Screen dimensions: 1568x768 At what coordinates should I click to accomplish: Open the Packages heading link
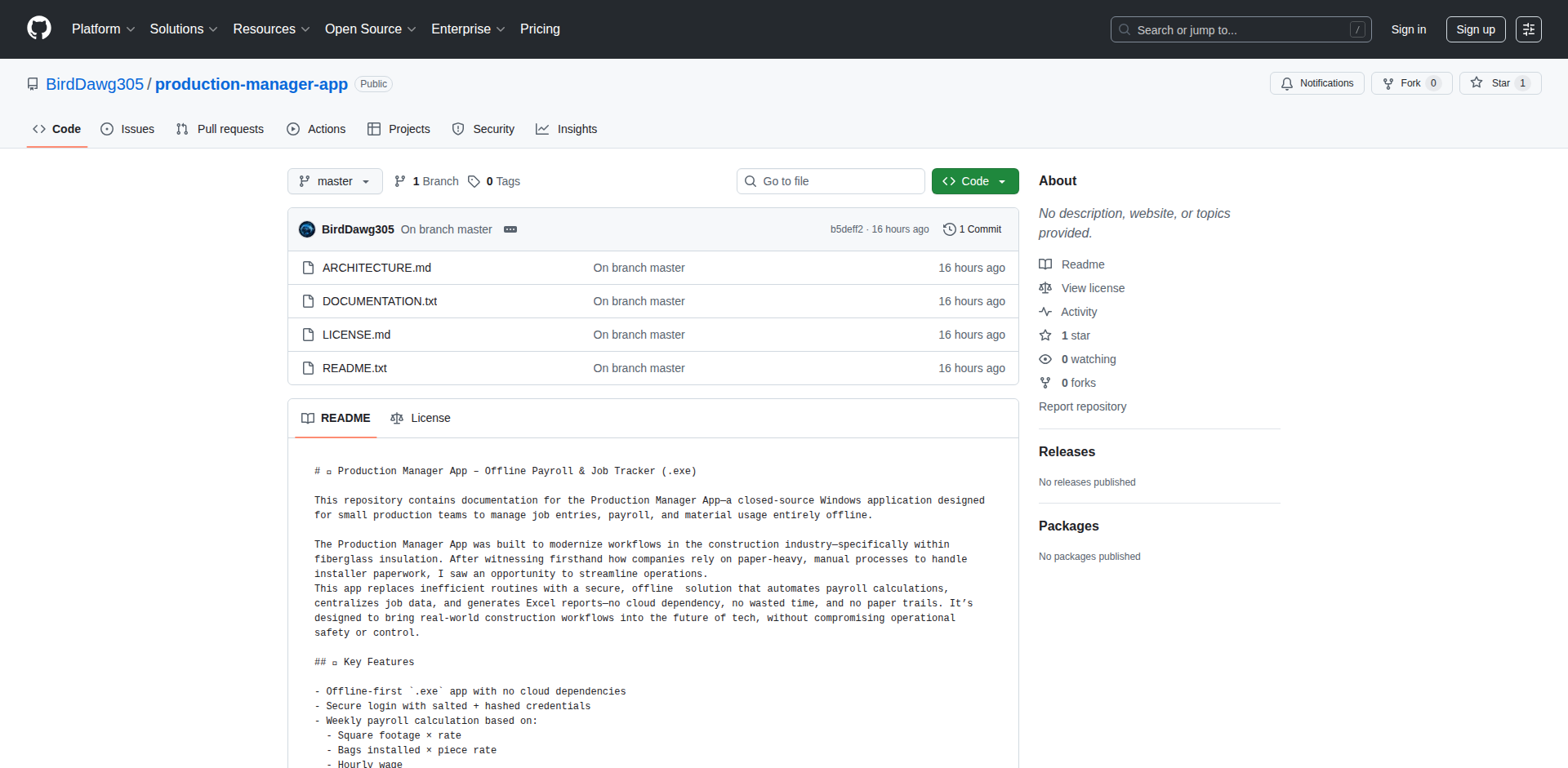point(1068,526)
